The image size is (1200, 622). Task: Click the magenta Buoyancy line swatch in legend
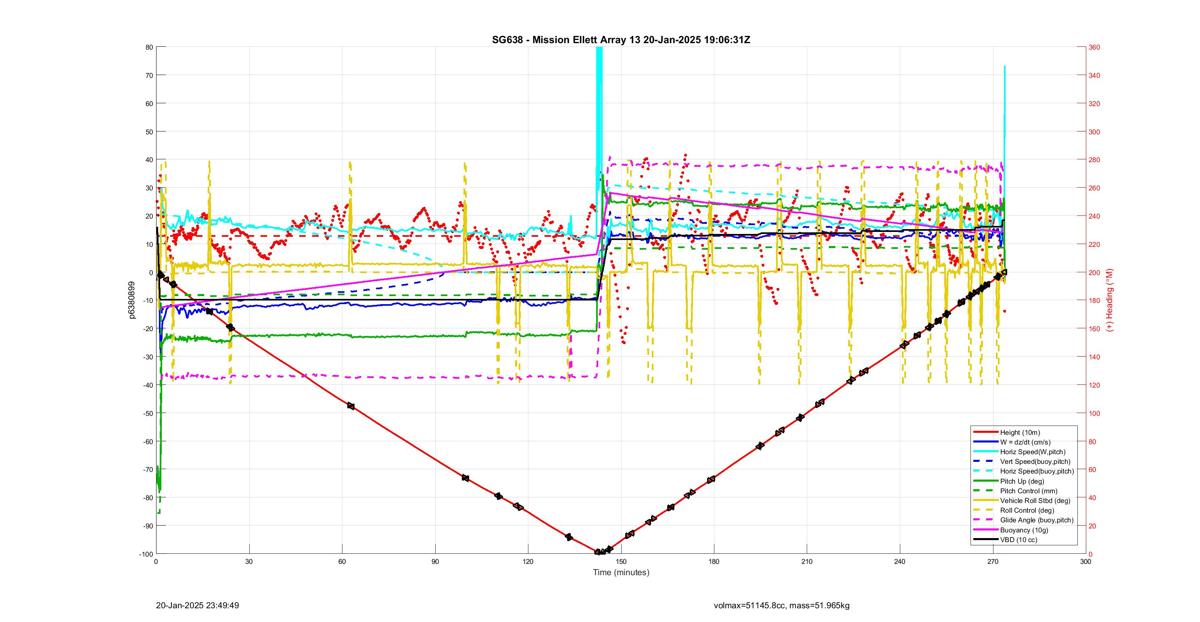(985, 530)
